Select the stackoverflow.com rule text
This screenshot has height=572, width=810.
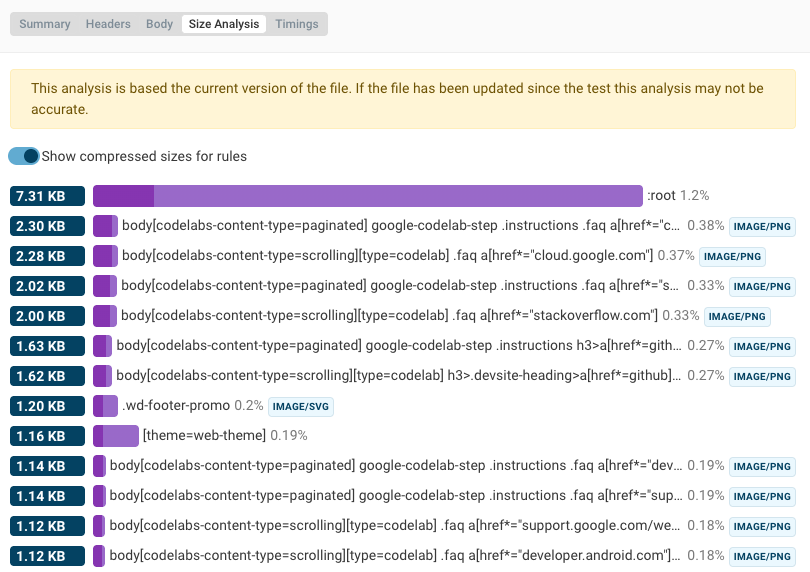(390, 316)
